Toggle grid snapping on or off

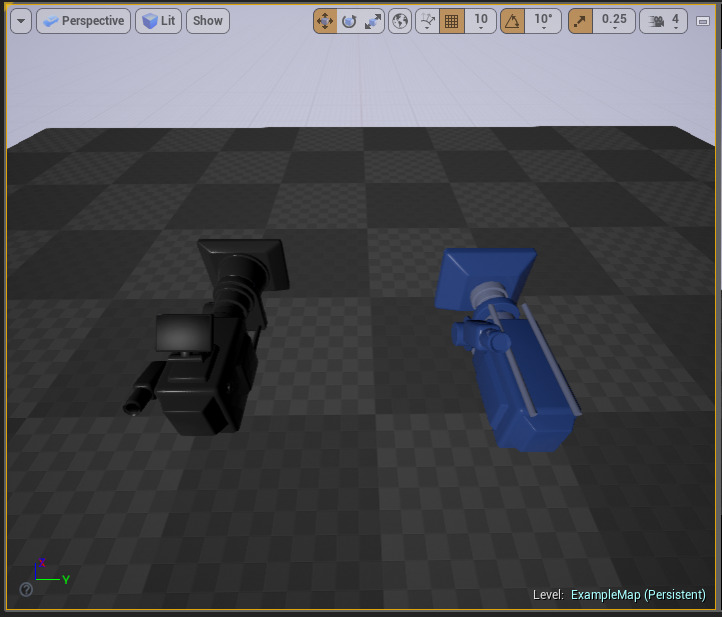[x=452, y=21]
